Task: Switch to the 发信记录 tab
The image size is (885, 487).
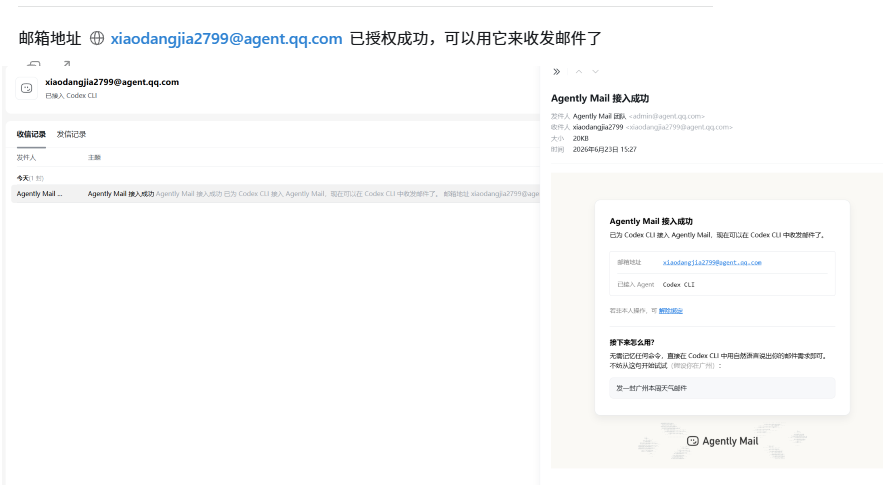Action: [71, 134]
